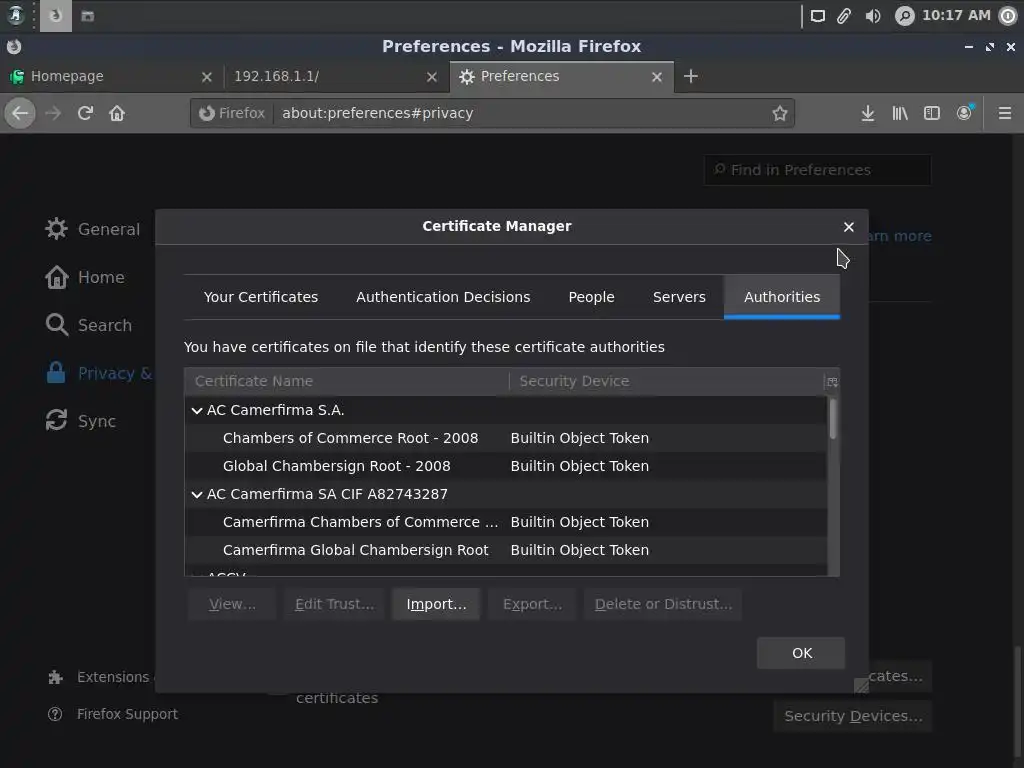The image size is (1024, 768).
Task: Open the Library menu icon
Action: click(899, 114)
